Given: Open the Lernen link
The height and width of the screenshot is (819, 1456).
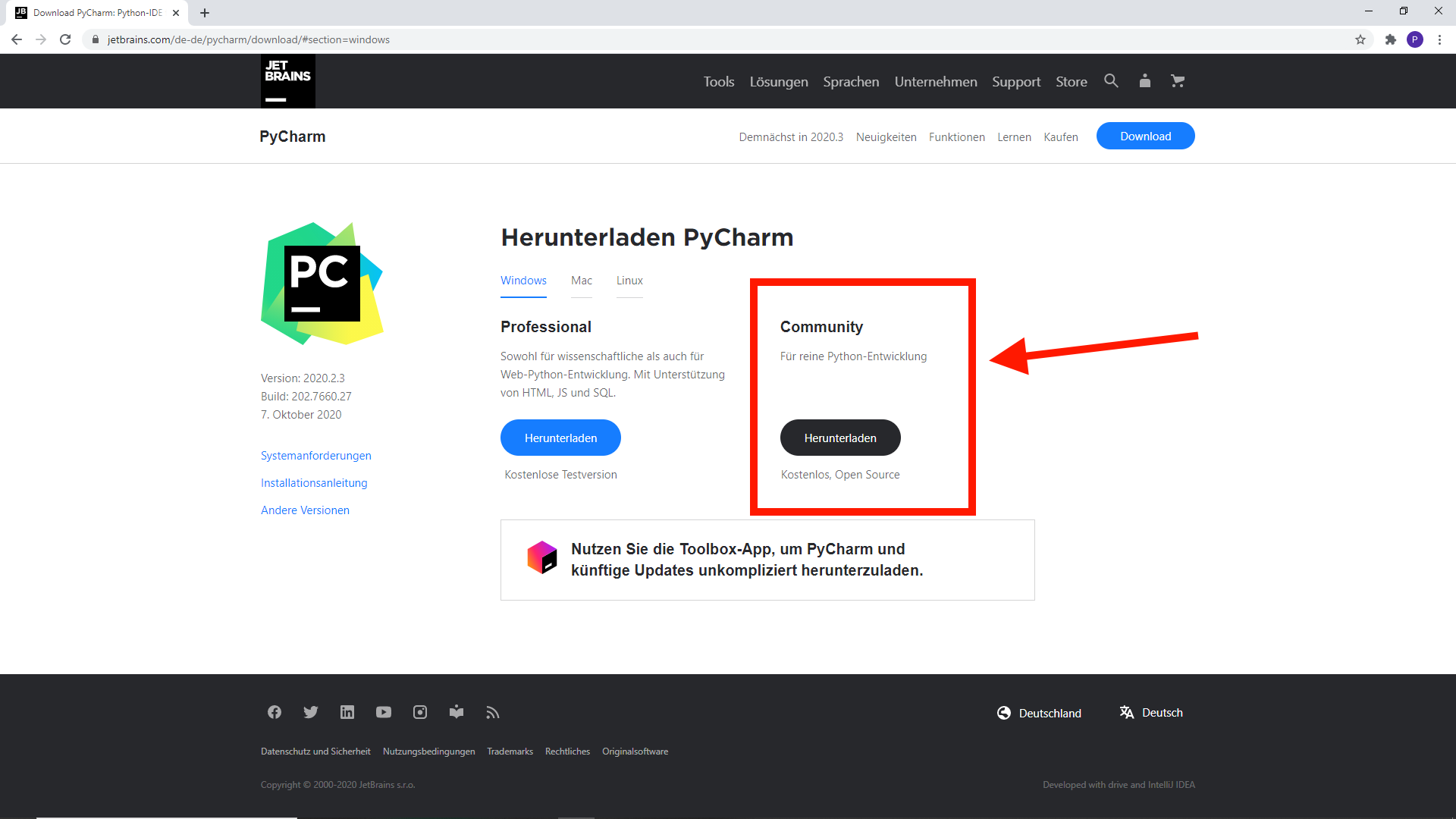Looking at the screenshot, I should [1014, 137].
